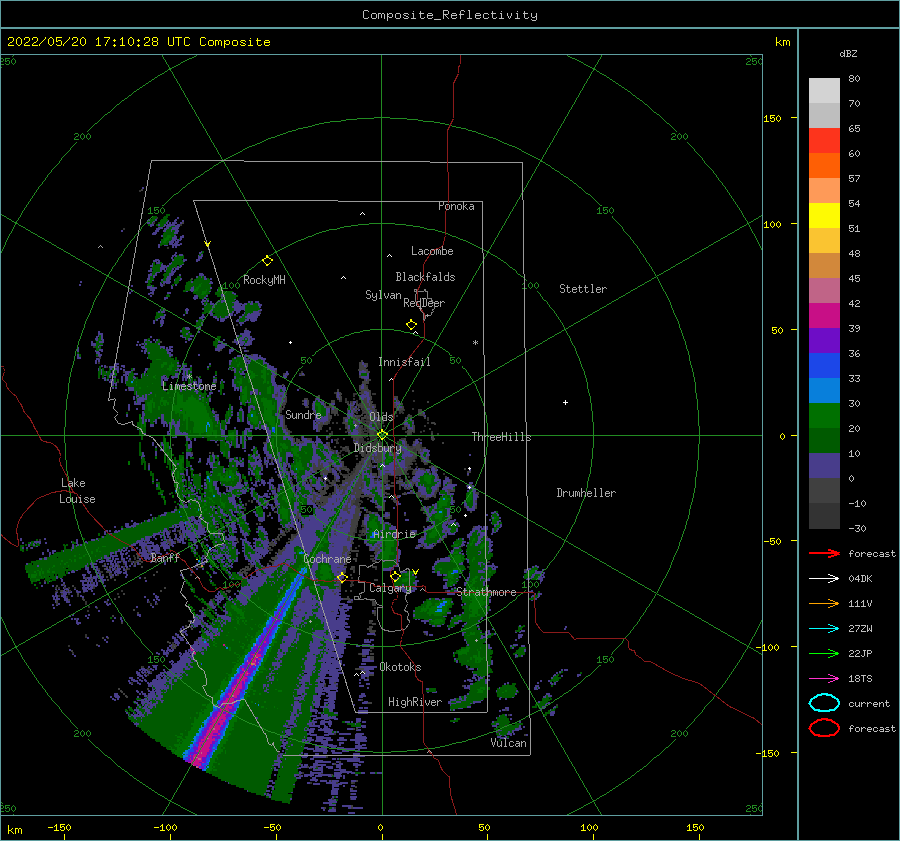Pick the yellow swatch in dBZ legend

(x=824, y=215)
